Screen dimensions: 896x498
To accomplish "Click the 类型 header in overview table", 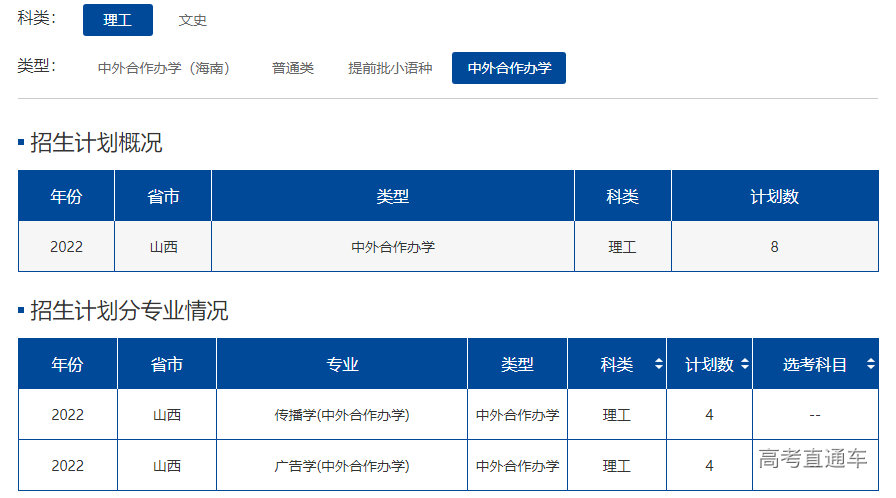I will pos(393,196).
